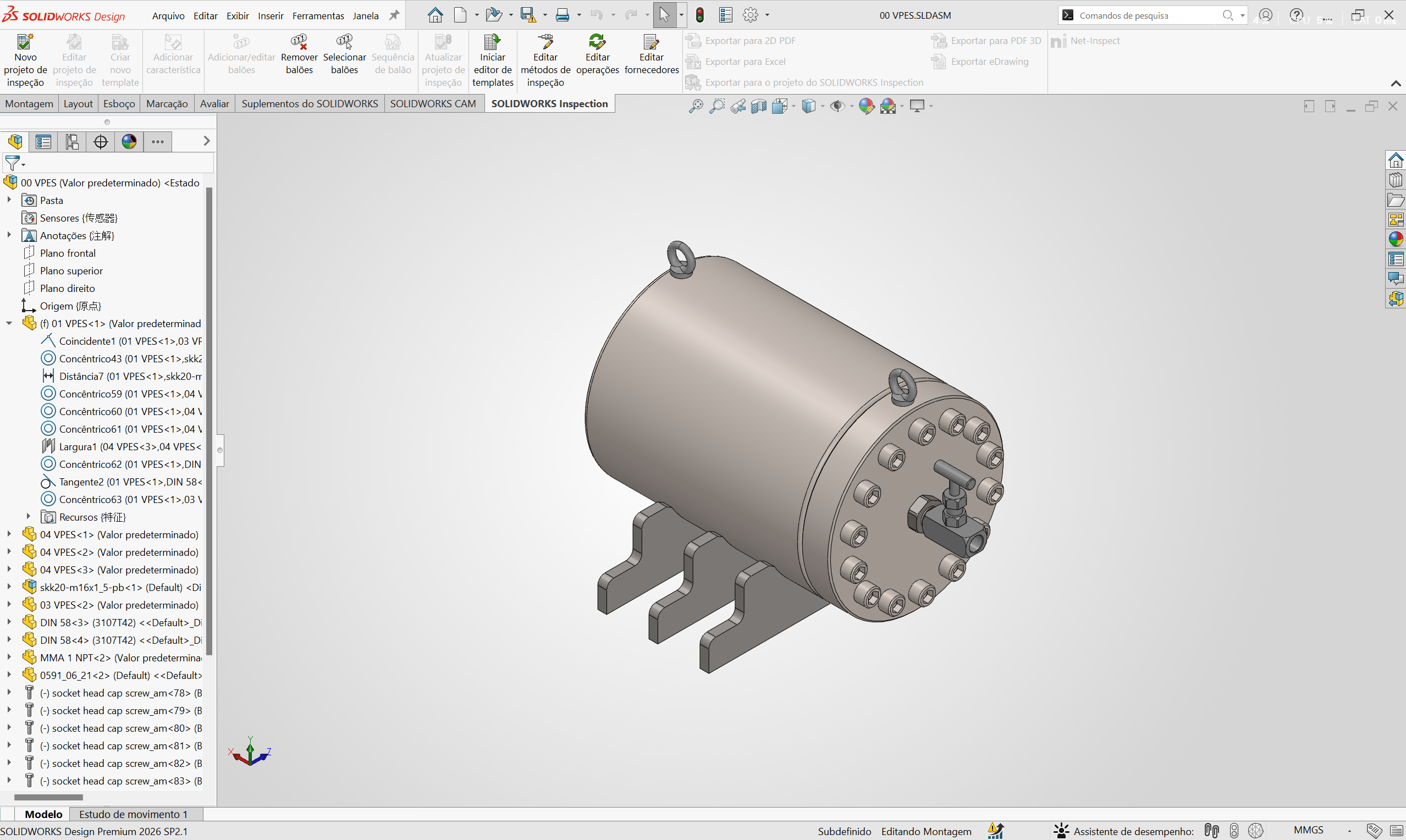Image resolution: width=1406 pixels, height=840 pixels.
Task: Open File Explorer folder icon in task pane
Action: [x=1396, y=200]
